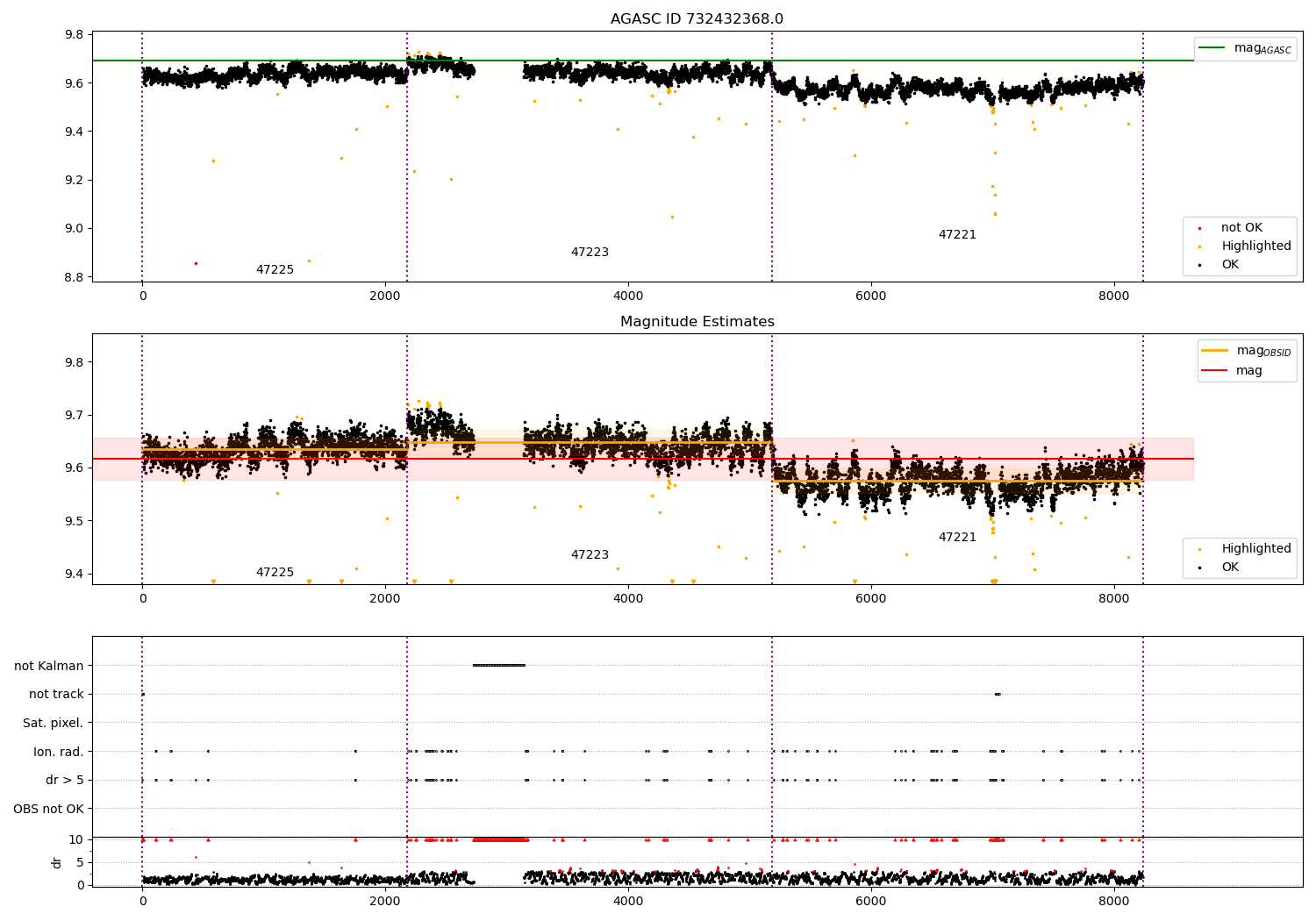Click the 9.0 y-axis tick in top plot
1316x921 pixels.
point(73,229)
